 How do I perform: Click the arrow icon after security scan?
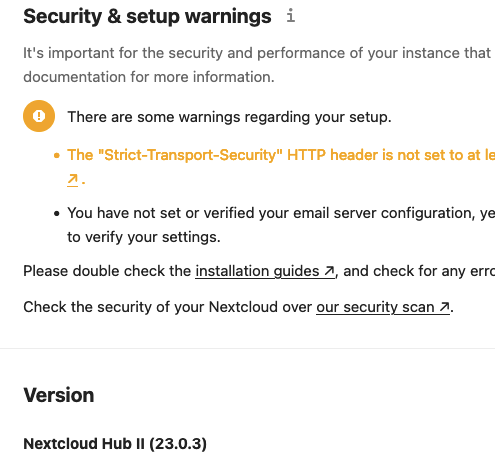coord(444,307)
